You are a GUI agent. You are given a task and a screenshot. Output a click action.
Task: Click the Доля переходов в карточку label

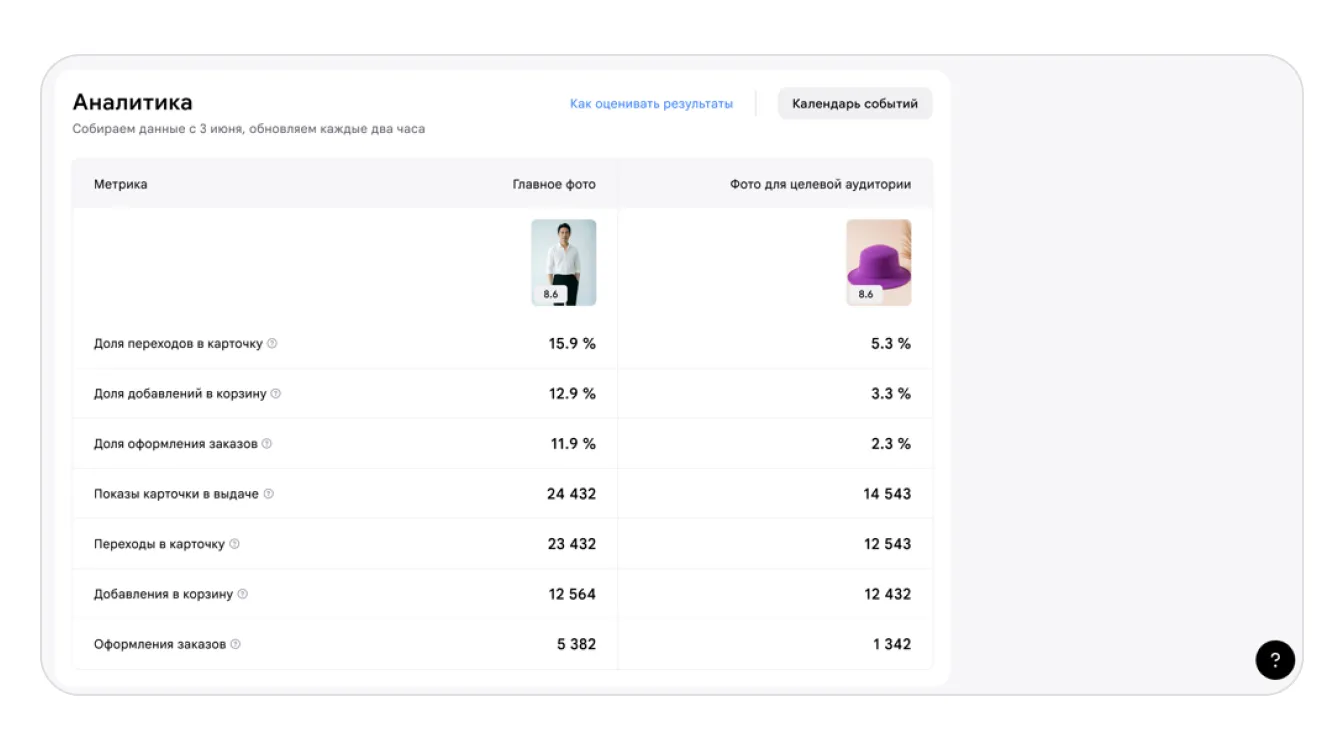click(x=178, y=343)
